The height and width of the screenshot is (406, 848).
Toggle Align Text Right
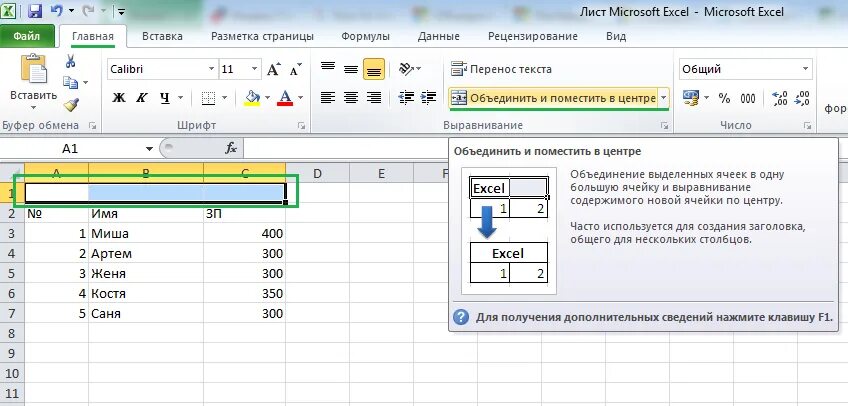374,97
